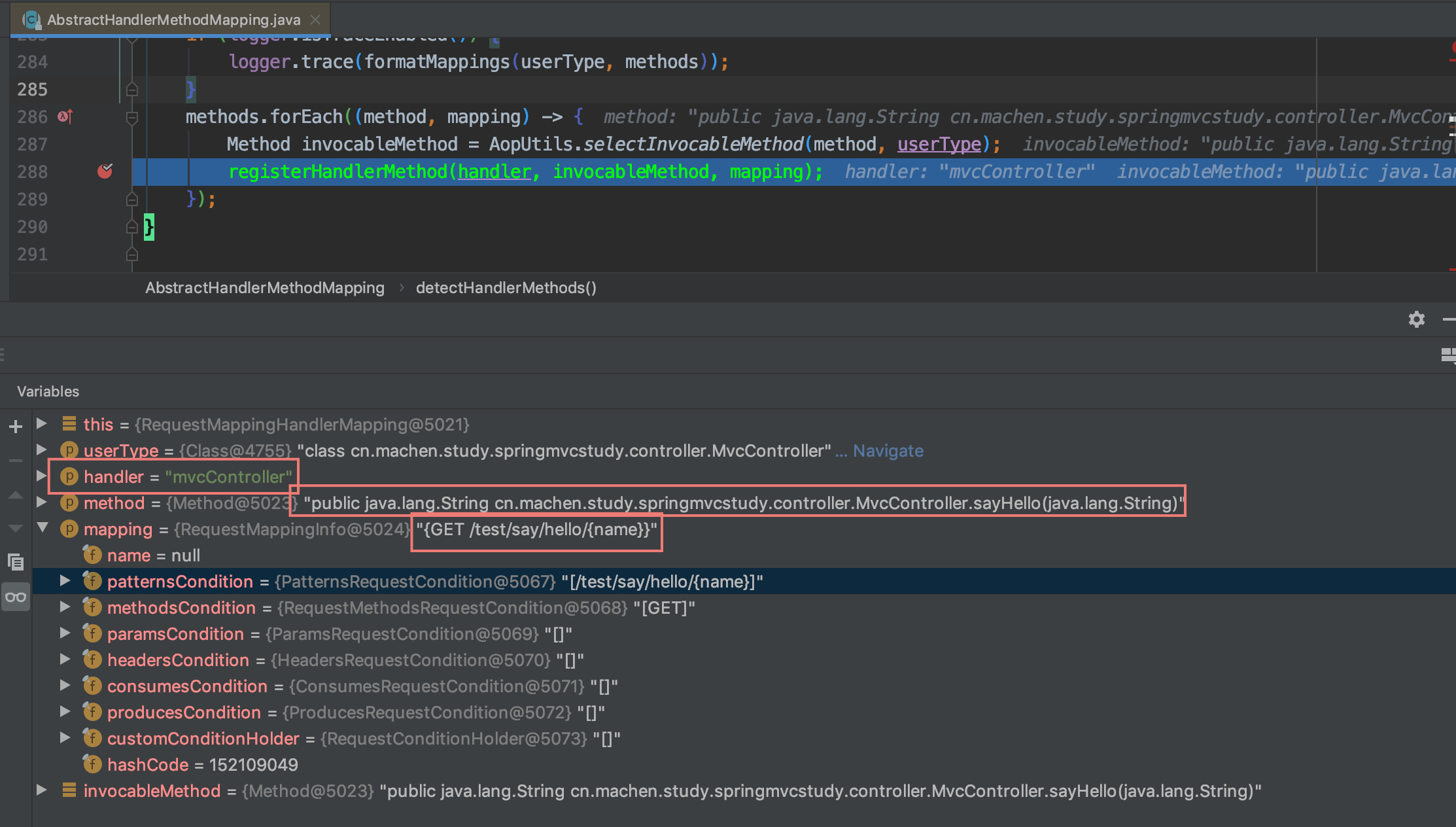The width and height of the screenshot is (1456, 827).
Task: Click the parameter icon beside method
Action: (69, 502)
